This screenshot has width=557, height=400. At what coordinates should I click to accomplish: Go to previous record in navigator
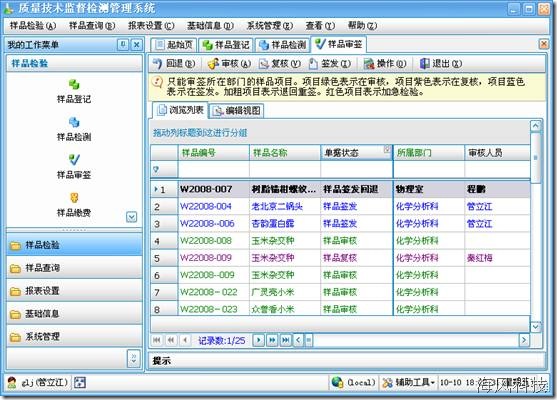point(185,340)
